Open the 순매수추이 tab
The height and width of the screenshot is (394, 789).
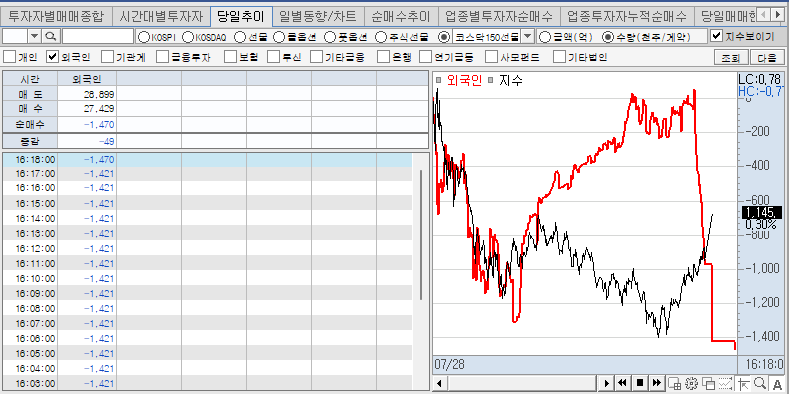(x=401, y=17)
